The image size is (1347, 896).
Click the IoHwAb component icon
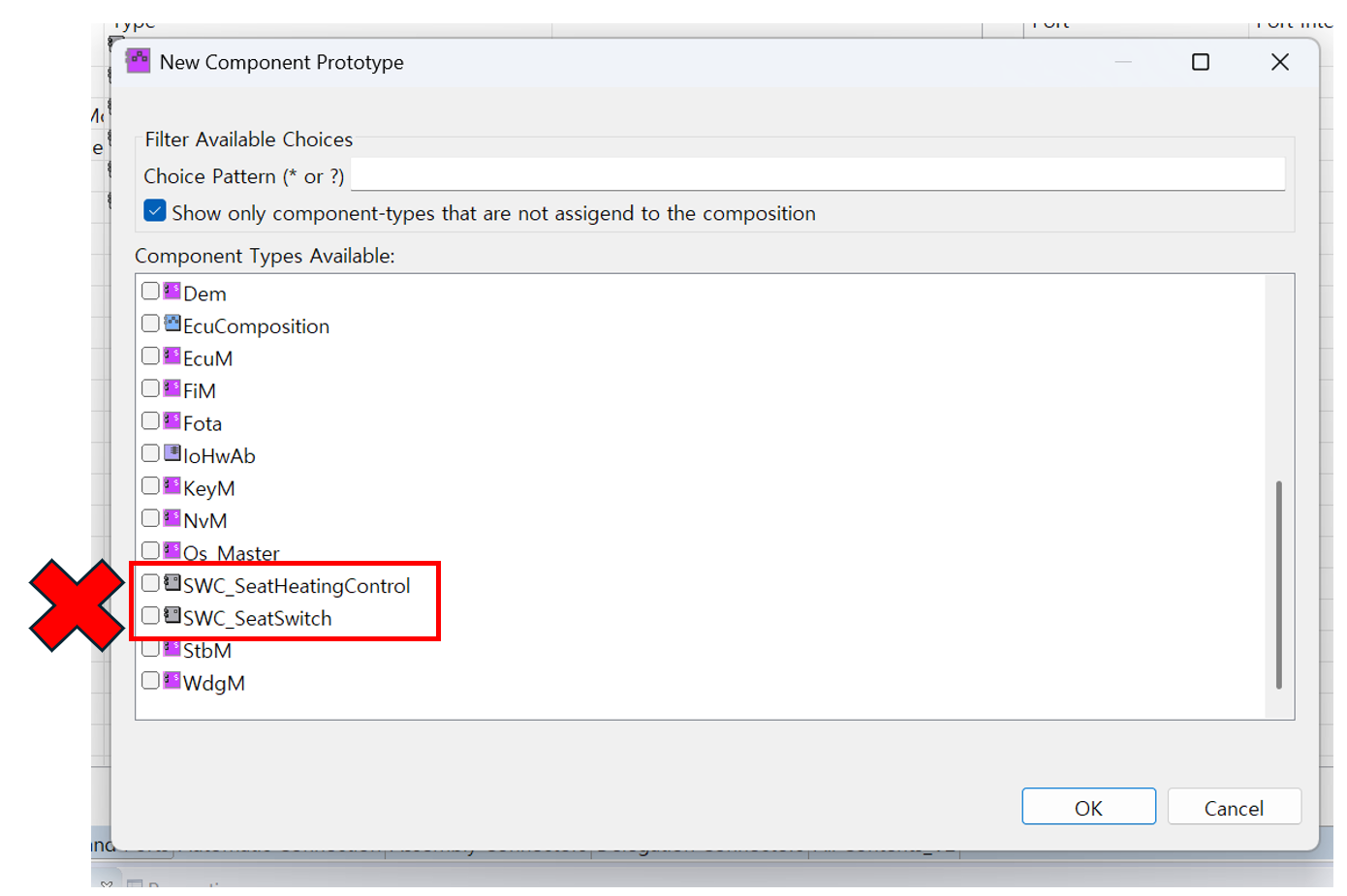click(172, 452)
